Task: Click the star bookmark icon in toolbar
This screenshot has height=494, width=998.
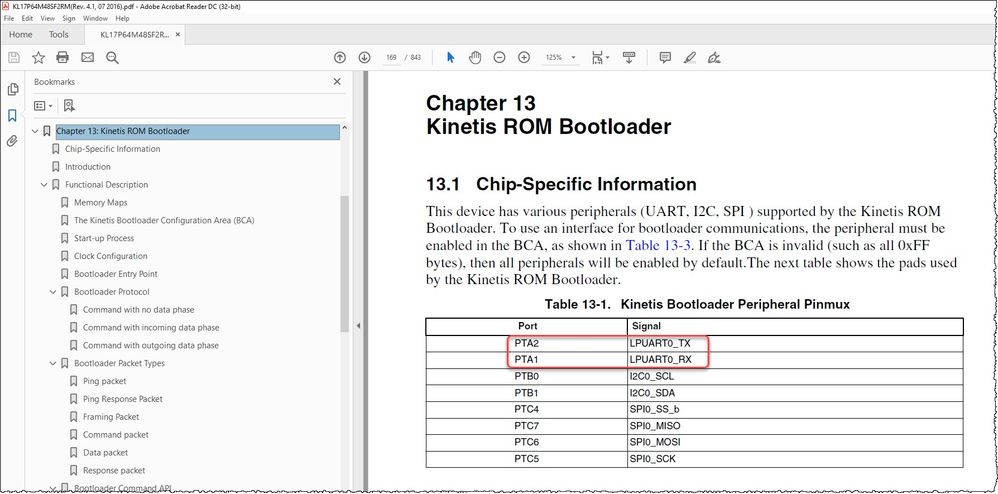Action: pyautogui.click(x=38, y=58)
